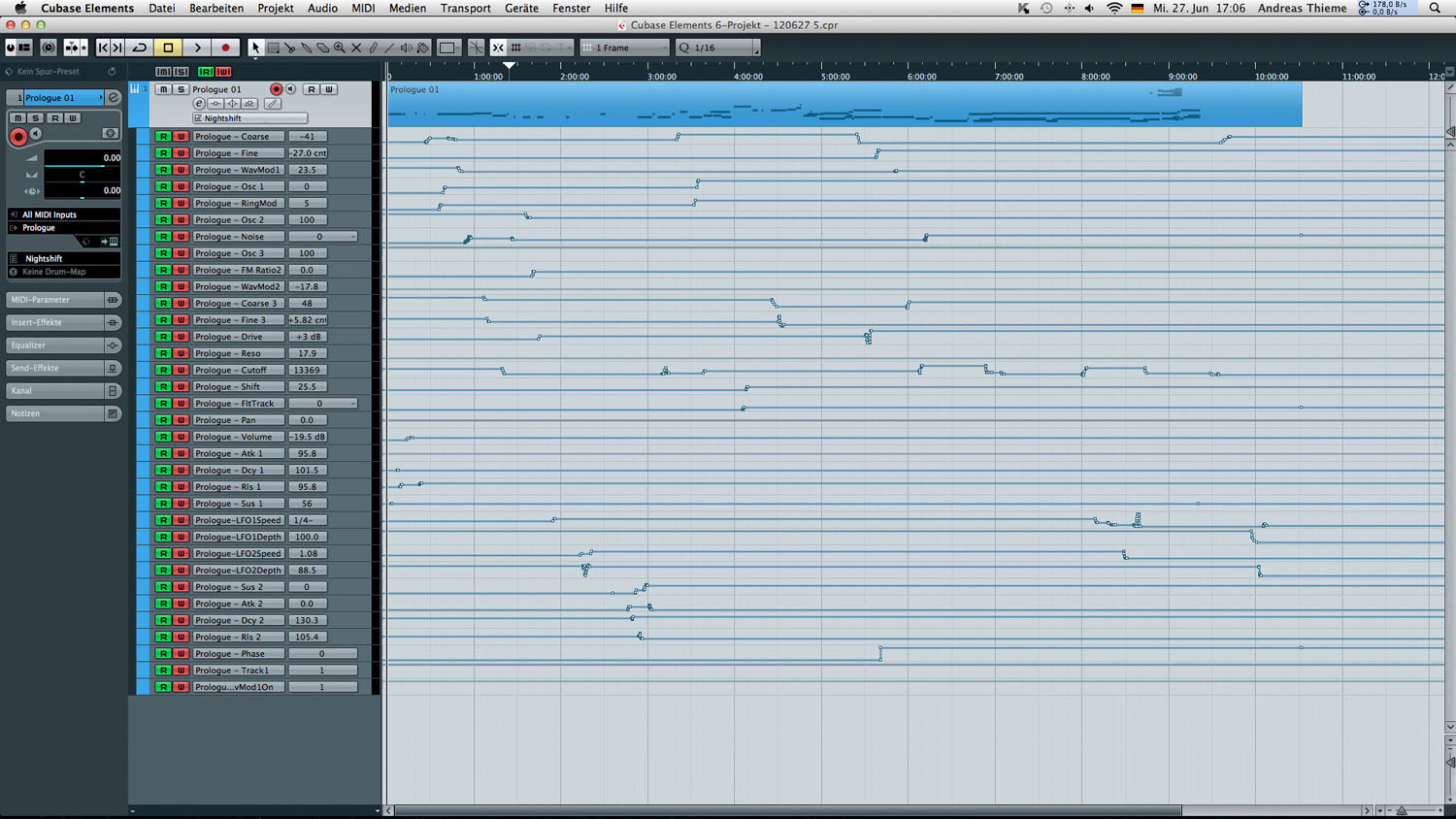Select the Split scissors tool
This screenshot has width=1456, height=819.
point(289,48)
